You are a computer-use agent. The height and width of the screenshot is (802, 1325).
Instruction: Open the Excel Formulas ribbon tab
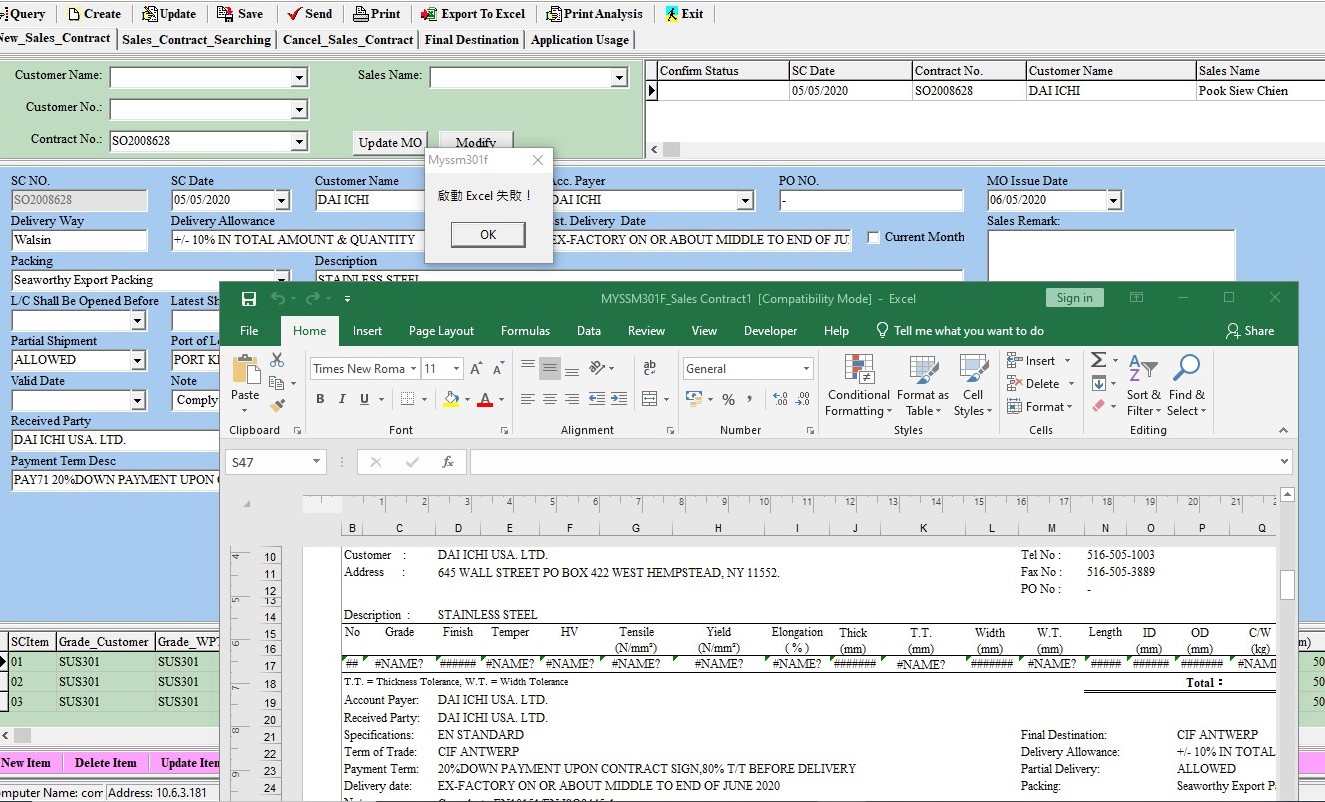point(525,331)
